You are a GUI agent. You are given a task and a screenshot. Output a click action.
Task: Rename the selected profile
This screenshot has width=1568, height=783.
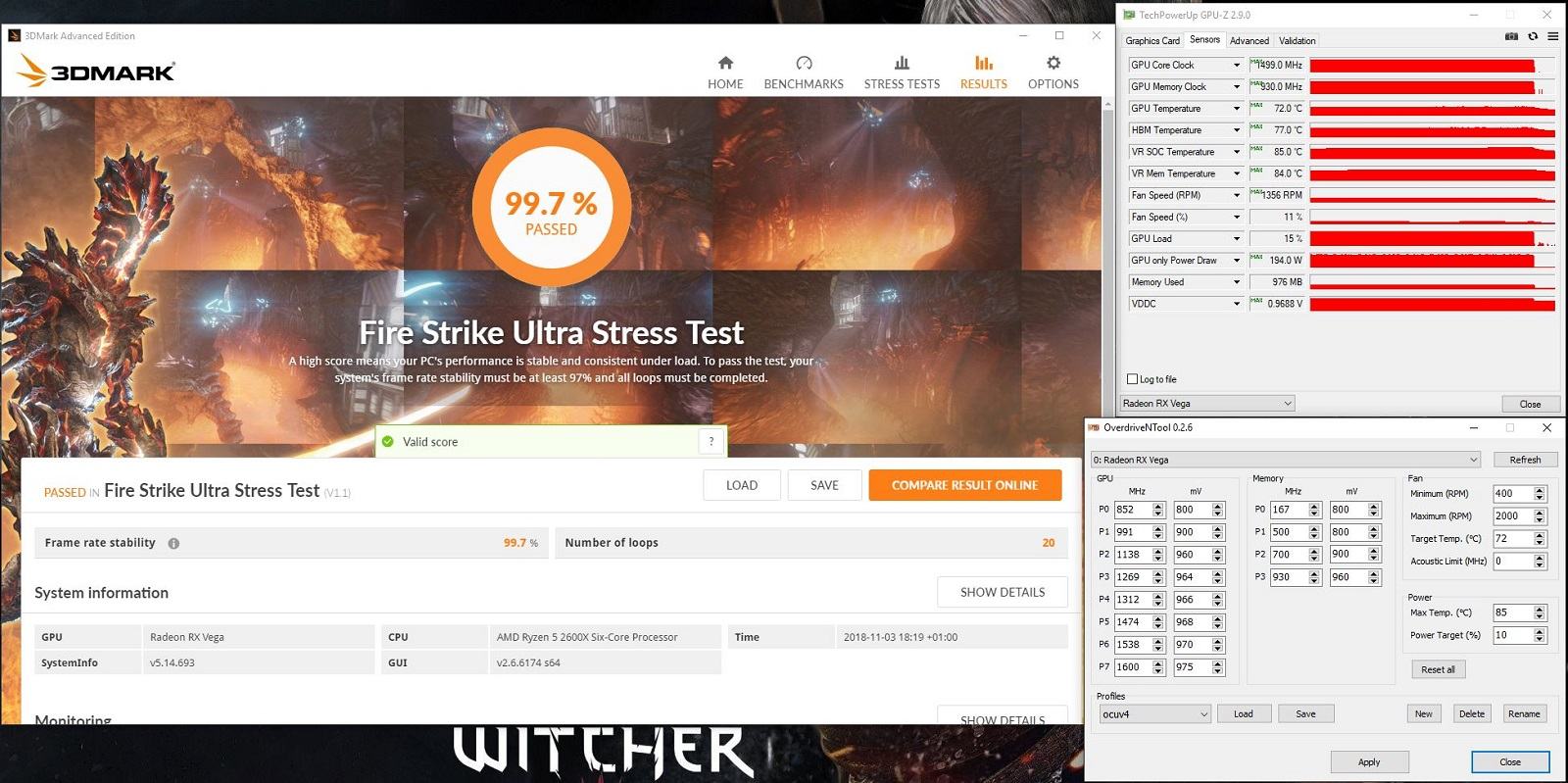click(x=1524, y=713)
